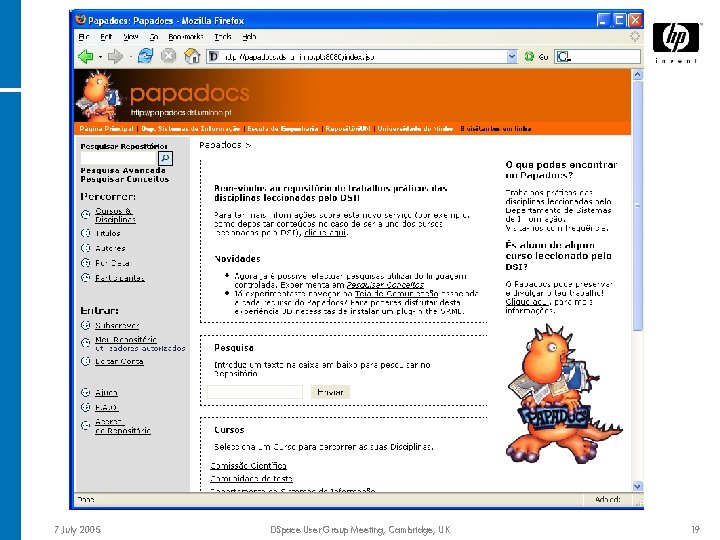Click the Pesquisar Repositórios search field

pos(118,158)
